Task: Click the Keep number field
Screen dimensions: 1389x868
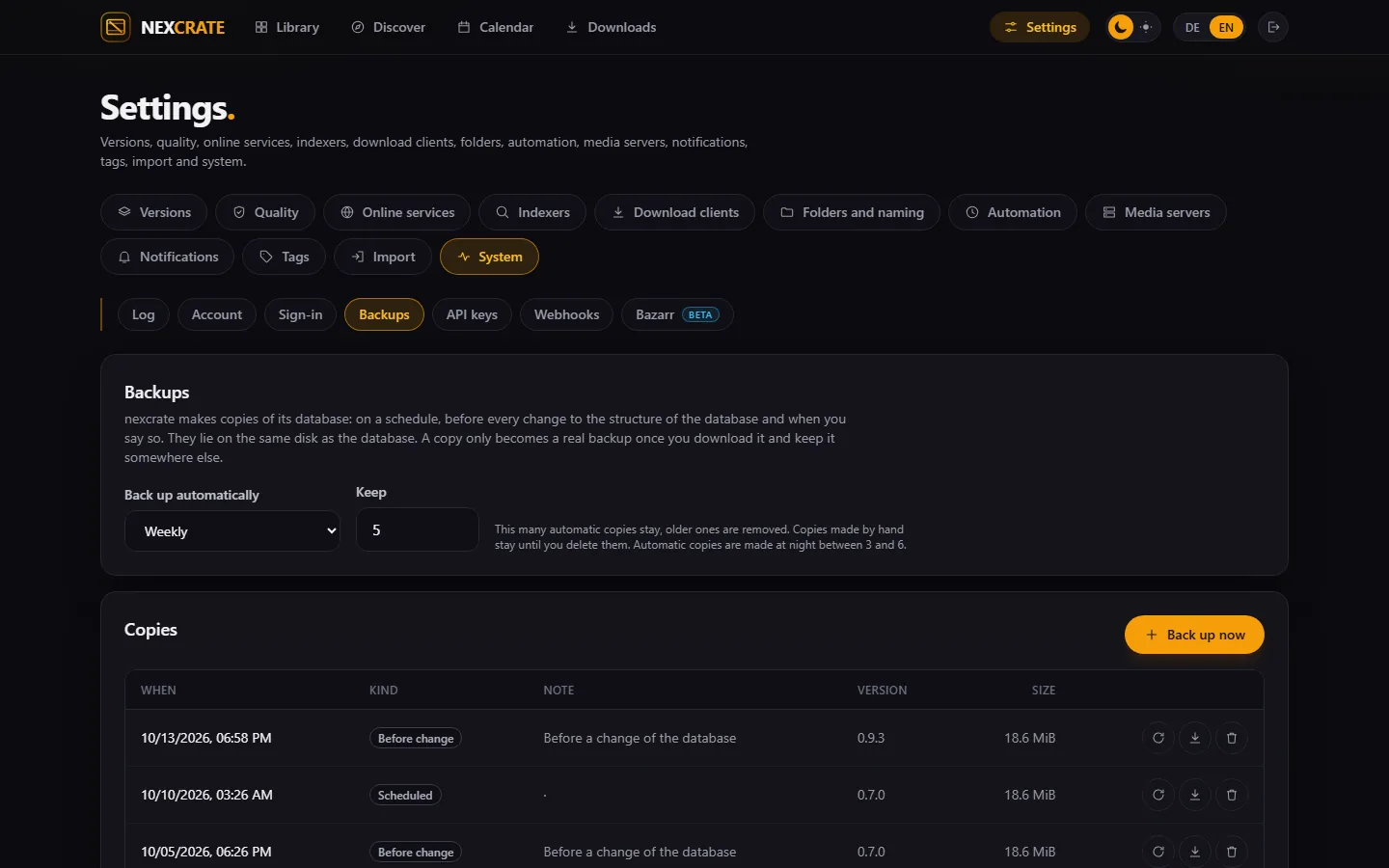Action: (x=417, y=529)
